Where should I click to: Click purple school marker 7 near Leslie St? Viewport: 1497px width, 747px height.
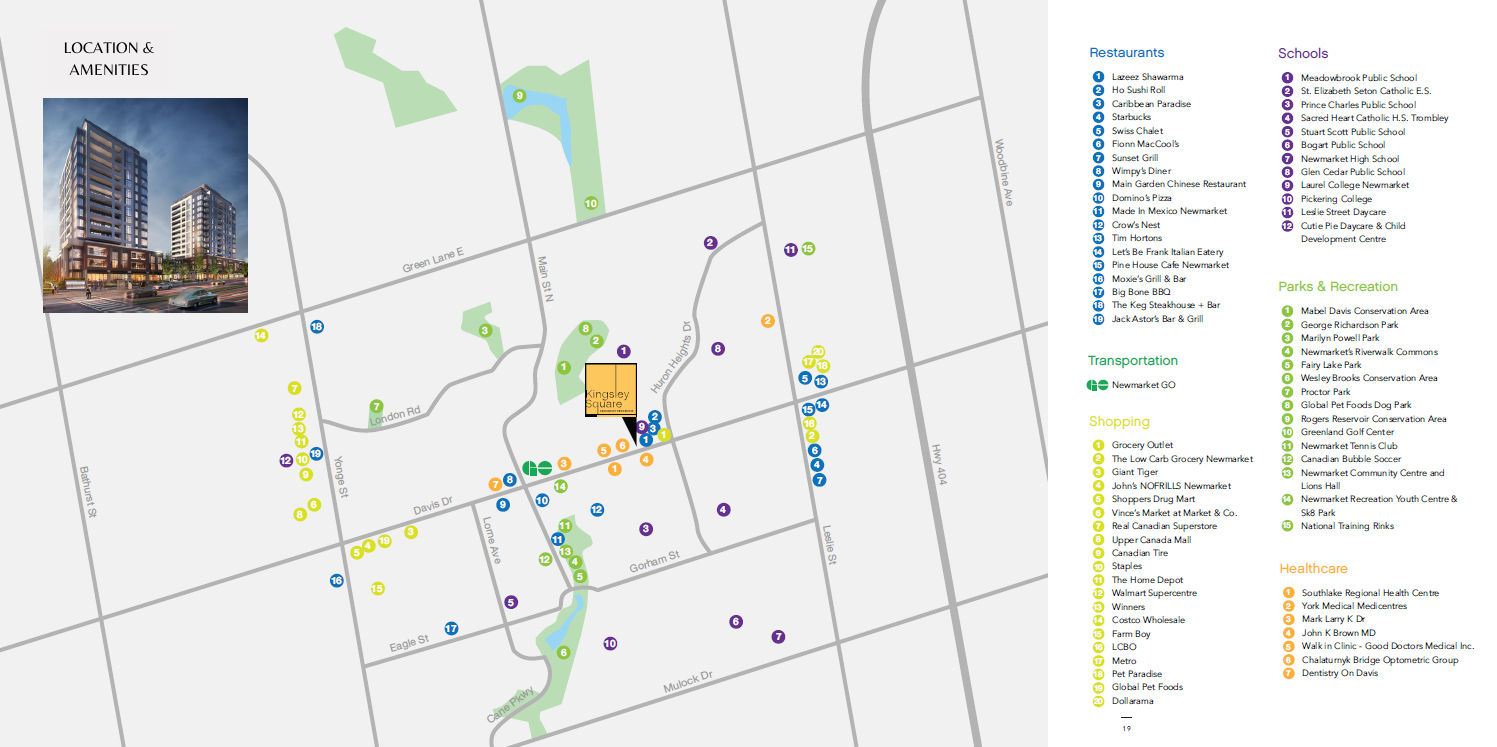(778, 637)
